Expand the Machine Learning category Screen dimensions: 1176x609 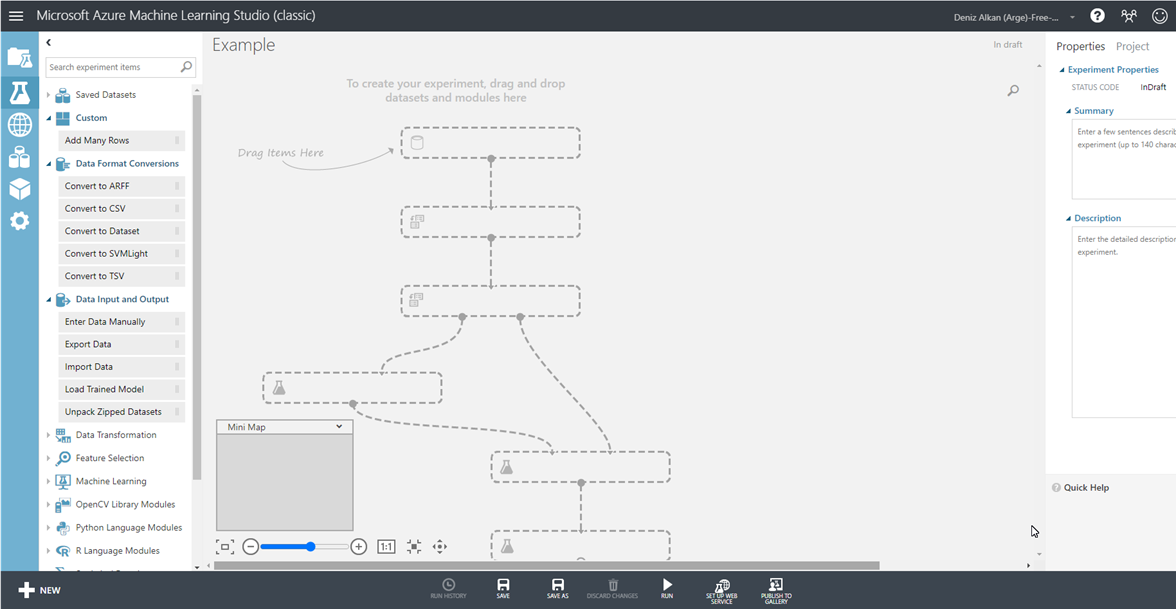(x=49, y=482)
